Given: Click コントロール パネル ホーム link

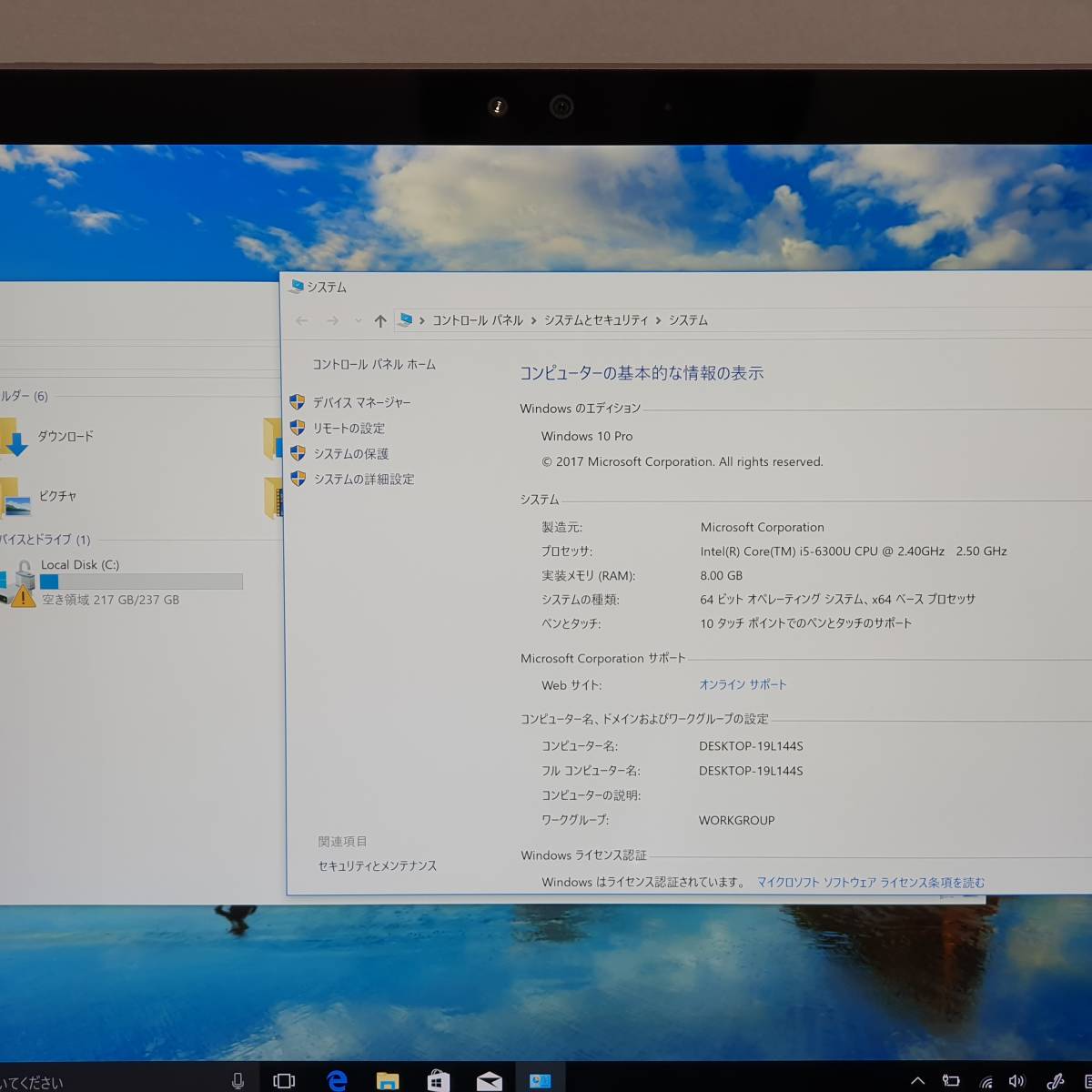Looking at the screenshot, I should pos(374,364).
